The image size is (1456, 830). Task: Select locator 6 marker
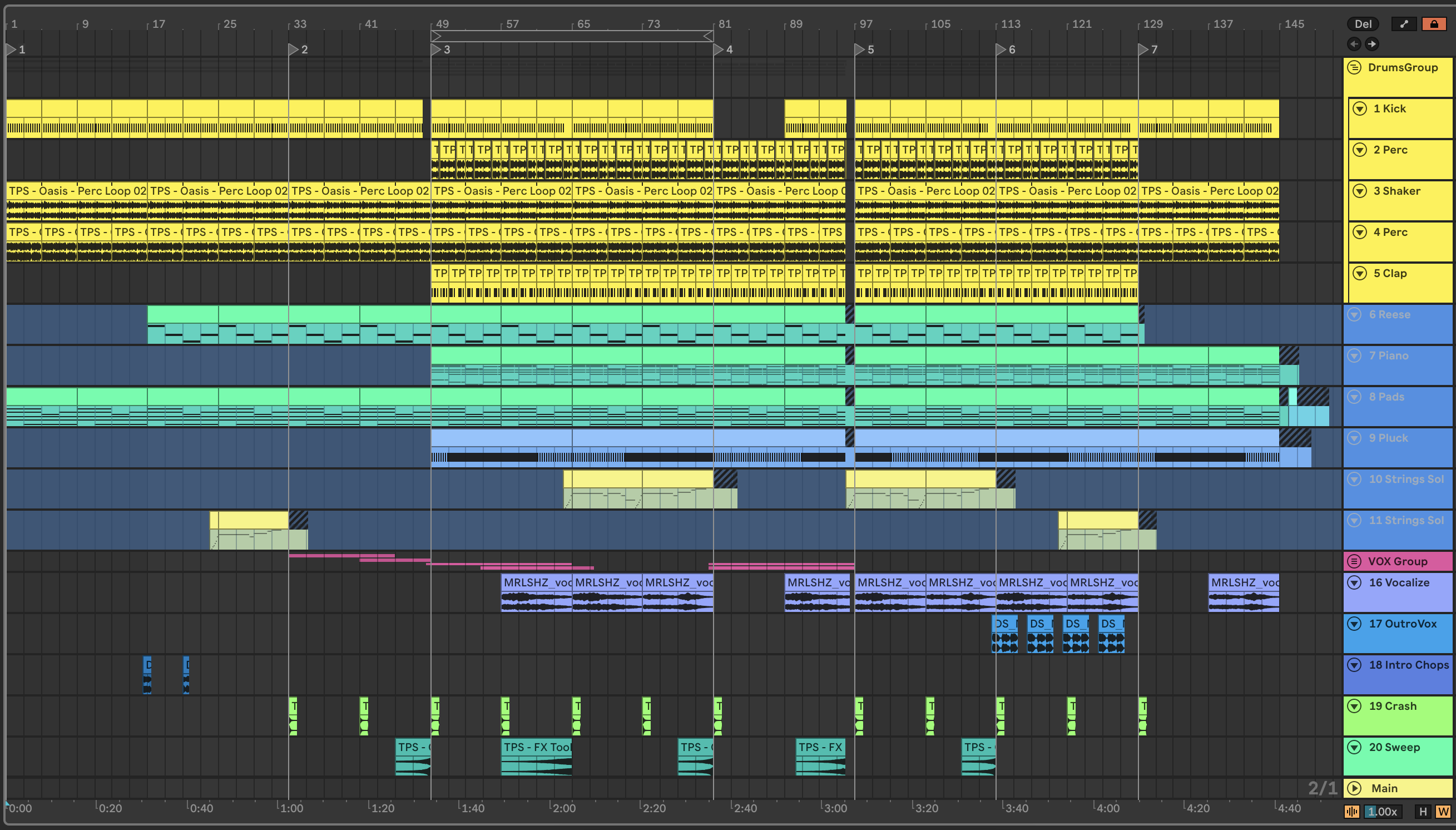(1001, 50)
